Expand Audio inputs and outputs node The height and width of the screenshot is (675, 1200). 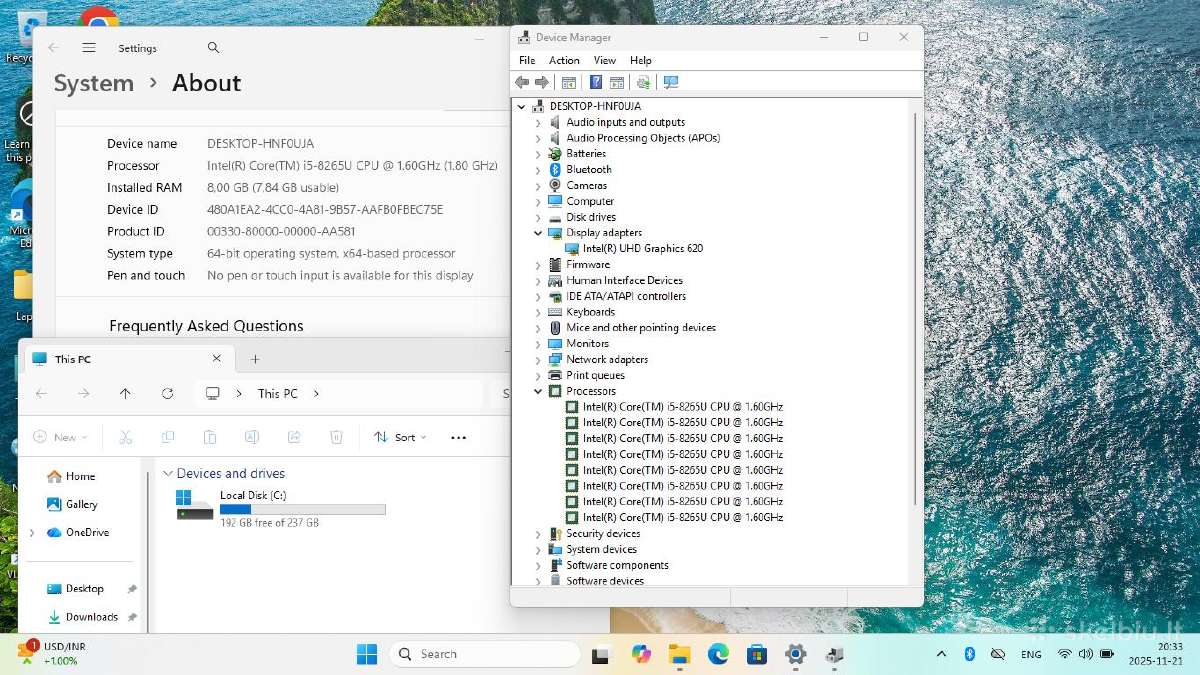click(538, 122)
